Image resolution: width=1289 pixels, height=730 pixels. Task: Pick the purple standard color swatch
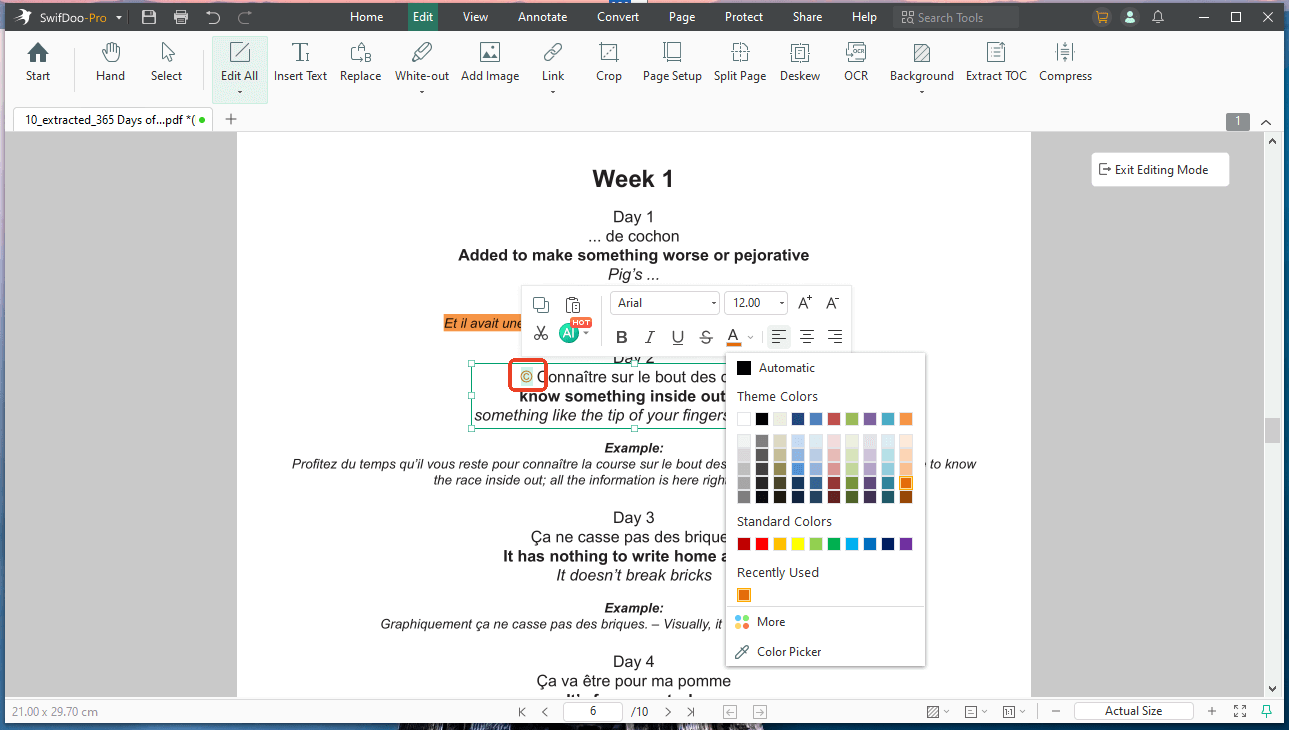(x=906, y=544)
